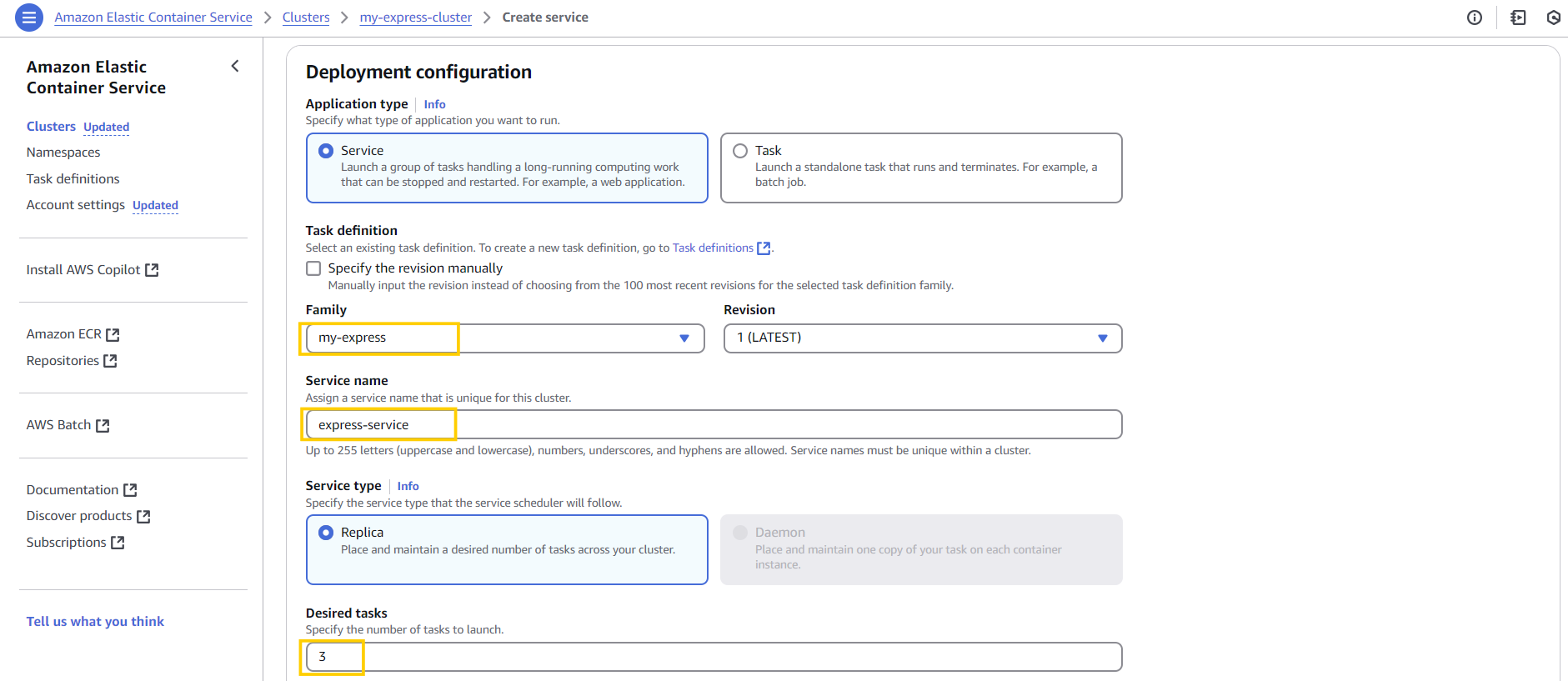Click the Info link beside Application type
This screenshot has width=1568, height=681.
[x=434, y=104]
